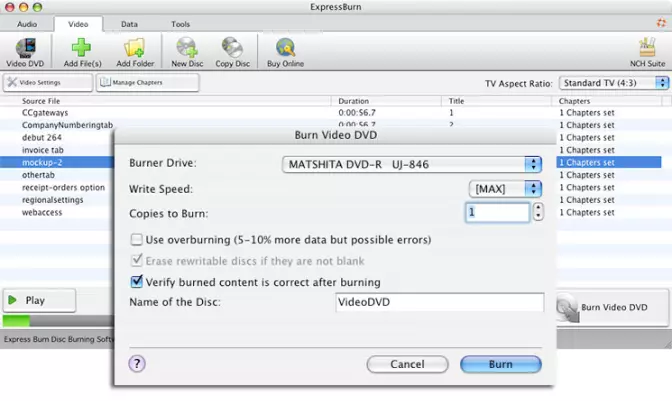Open Manage Chapters
Screen dimensions: 672x401
click(147, 82)
